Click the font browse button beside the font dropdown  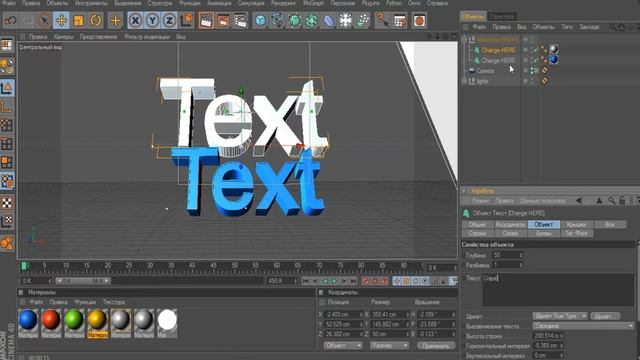(x=605, y=316)
